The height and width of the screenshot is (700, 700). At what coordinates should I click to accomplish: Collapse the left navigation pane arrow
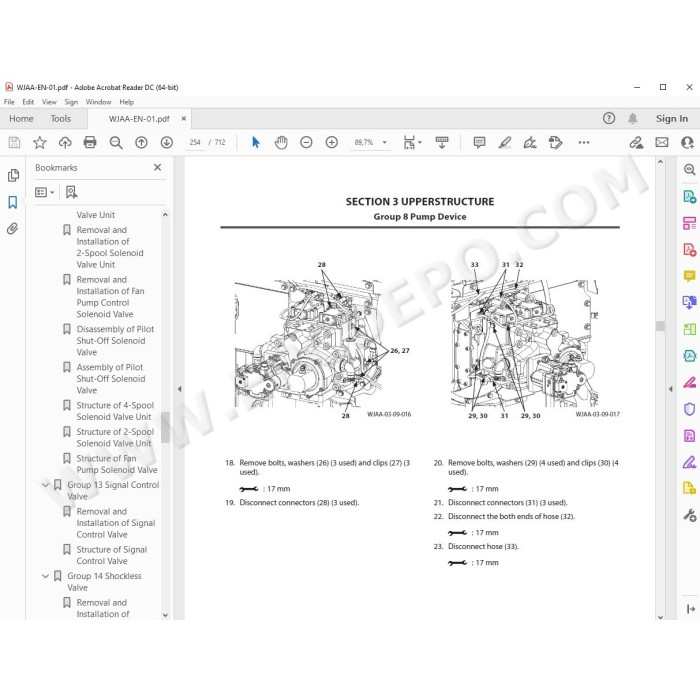coord(179,389)
